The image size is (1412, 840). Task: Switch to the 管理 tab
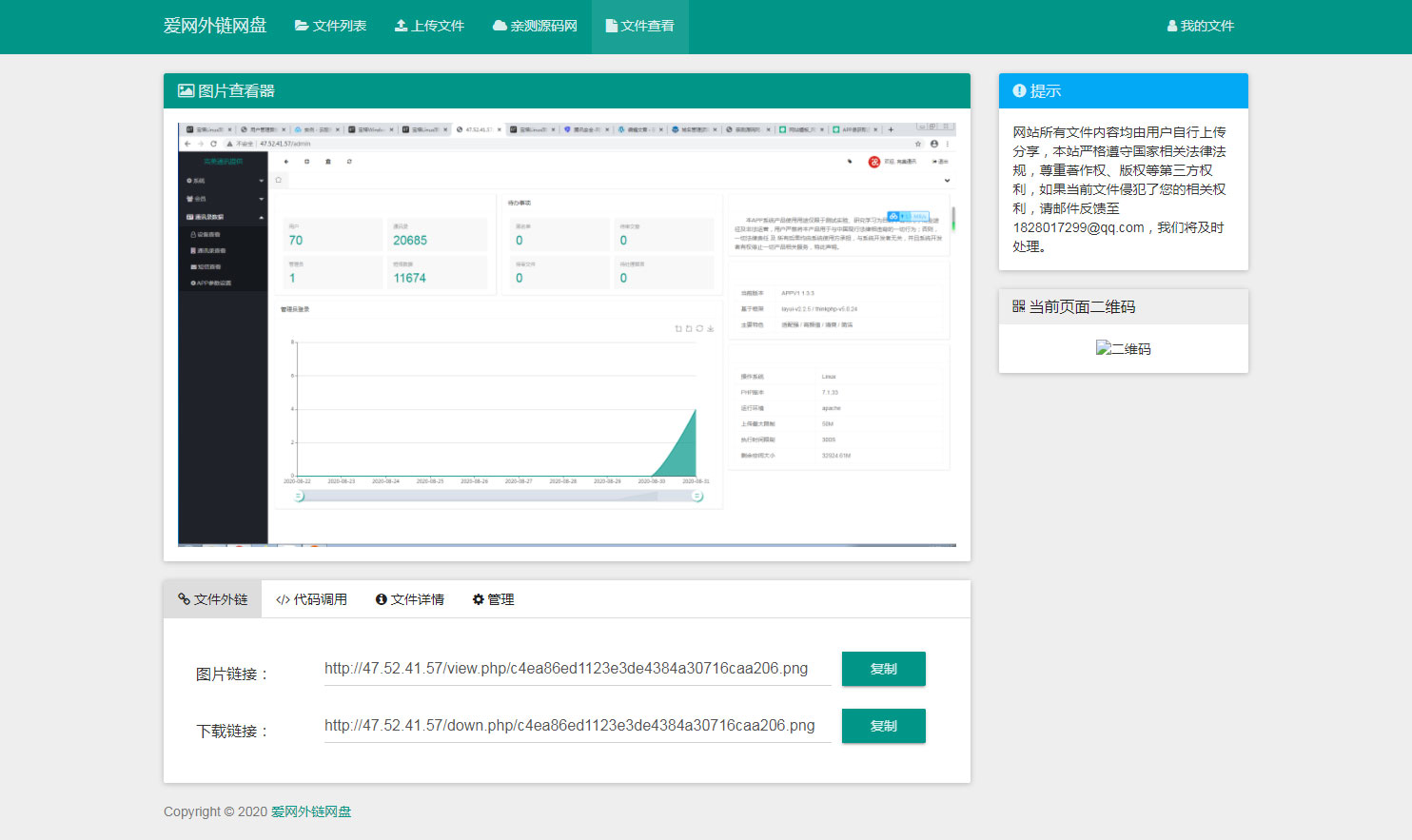(493, 599)
